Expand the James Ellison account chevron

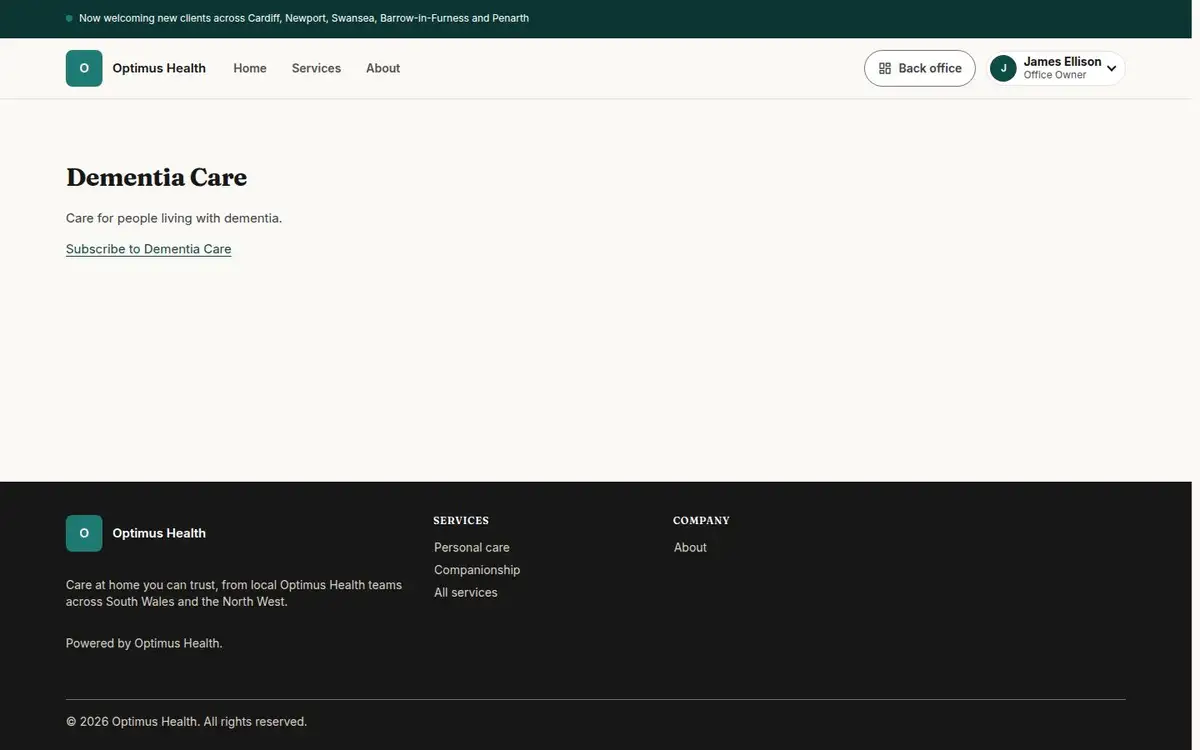pos(1111,69)
